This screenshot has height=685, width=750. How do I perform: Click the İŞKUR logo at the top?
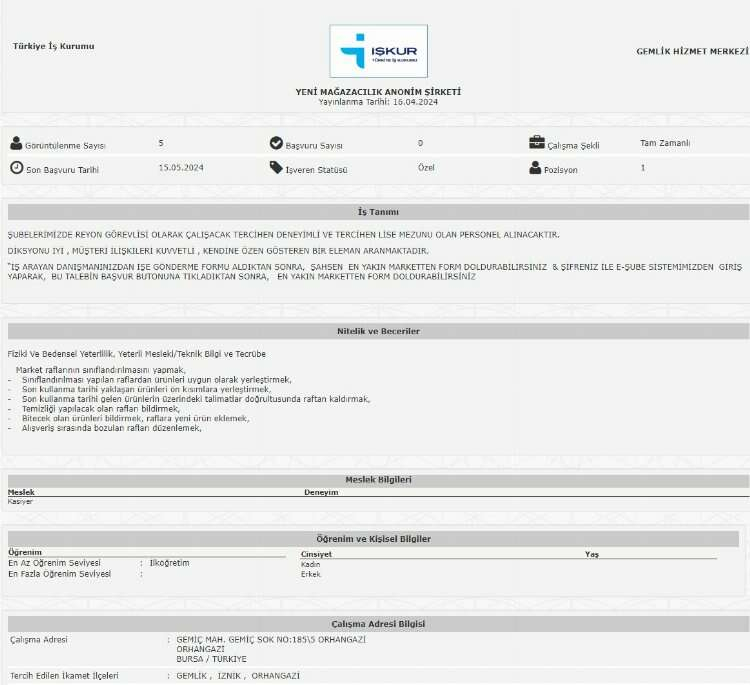378,51
